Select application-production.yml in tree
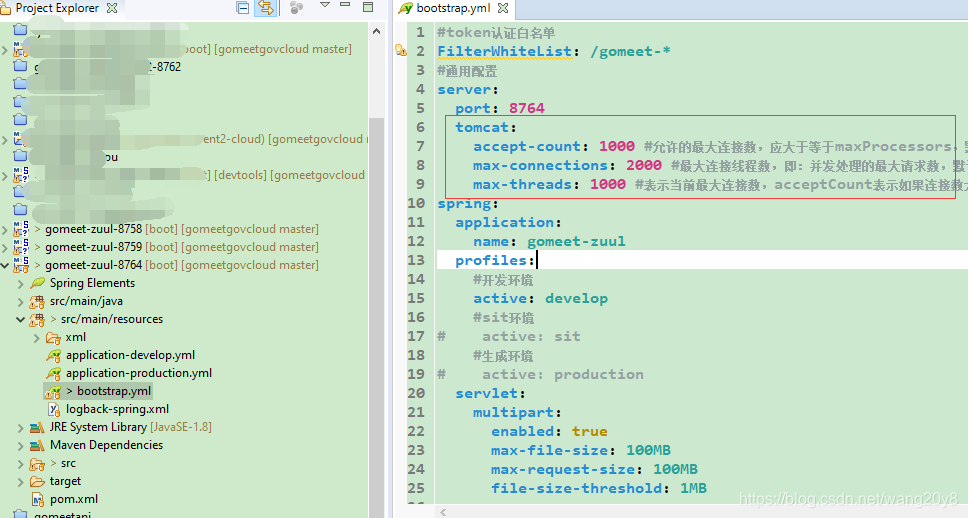 [x=139, y=373]
